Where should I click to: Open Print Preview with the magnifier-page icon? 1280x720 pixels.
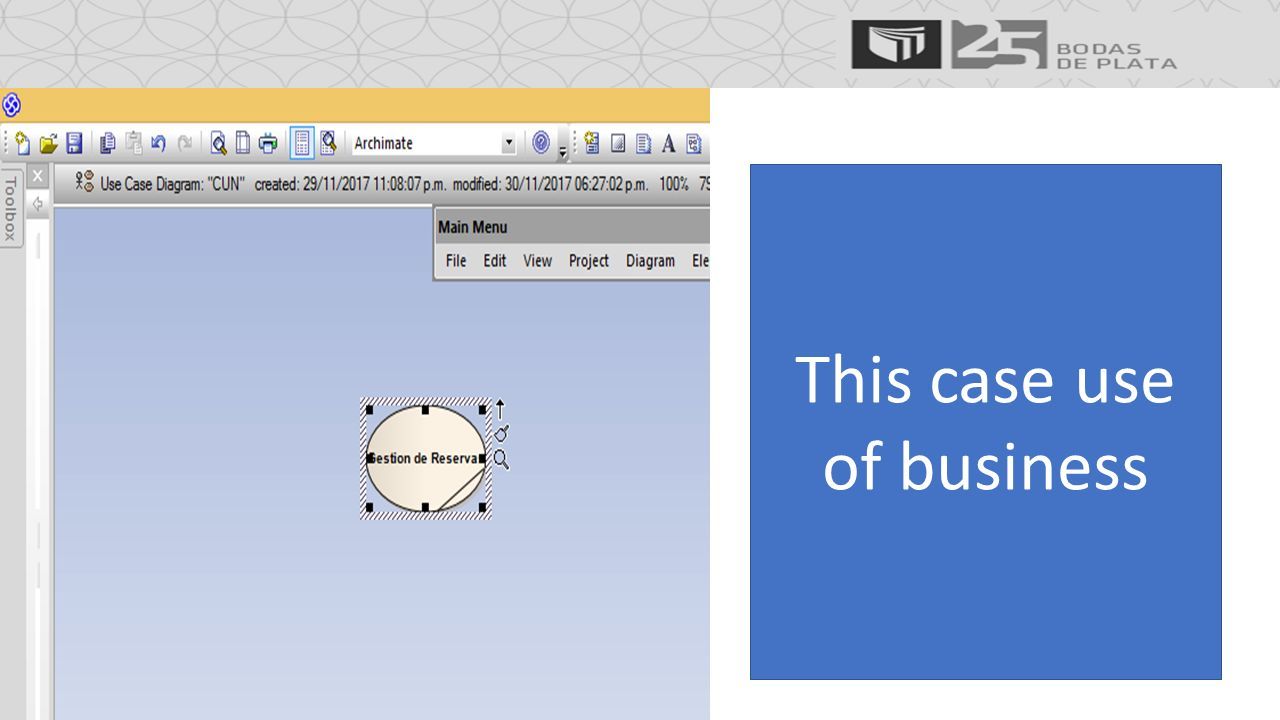pyautogui.click(x=218, y=143)
